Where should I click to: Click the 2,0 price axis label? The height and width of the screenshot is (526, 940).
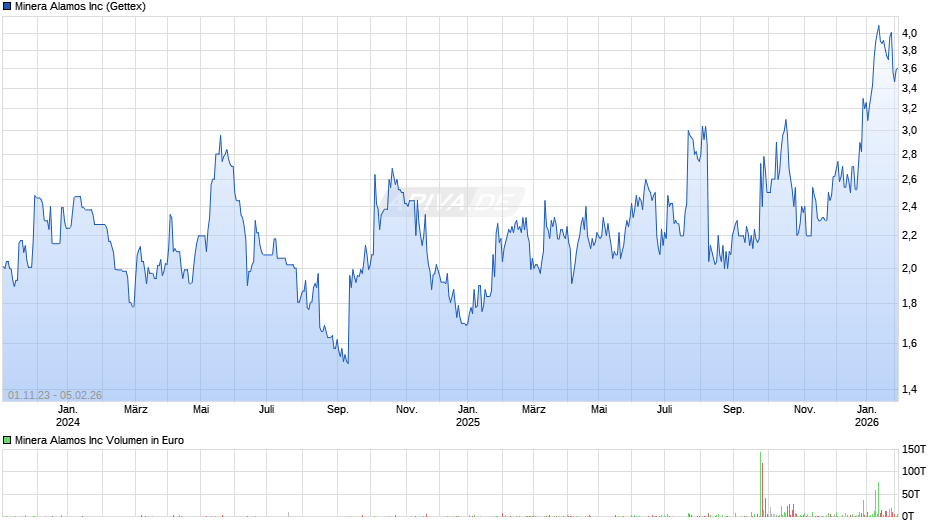point(909,268)
